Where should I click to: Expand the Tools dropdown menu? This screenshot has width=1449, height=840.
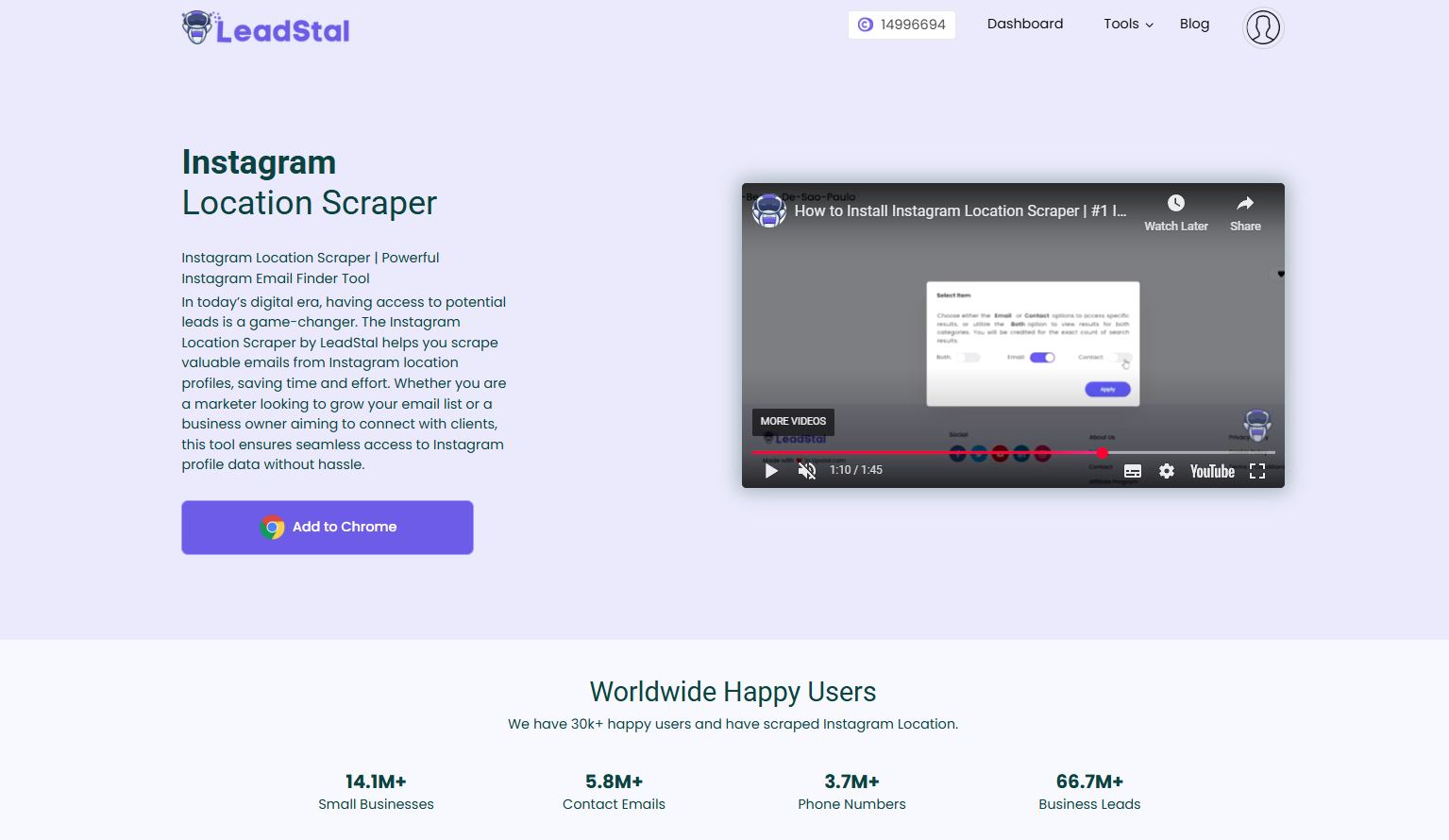click(1128, 25)
